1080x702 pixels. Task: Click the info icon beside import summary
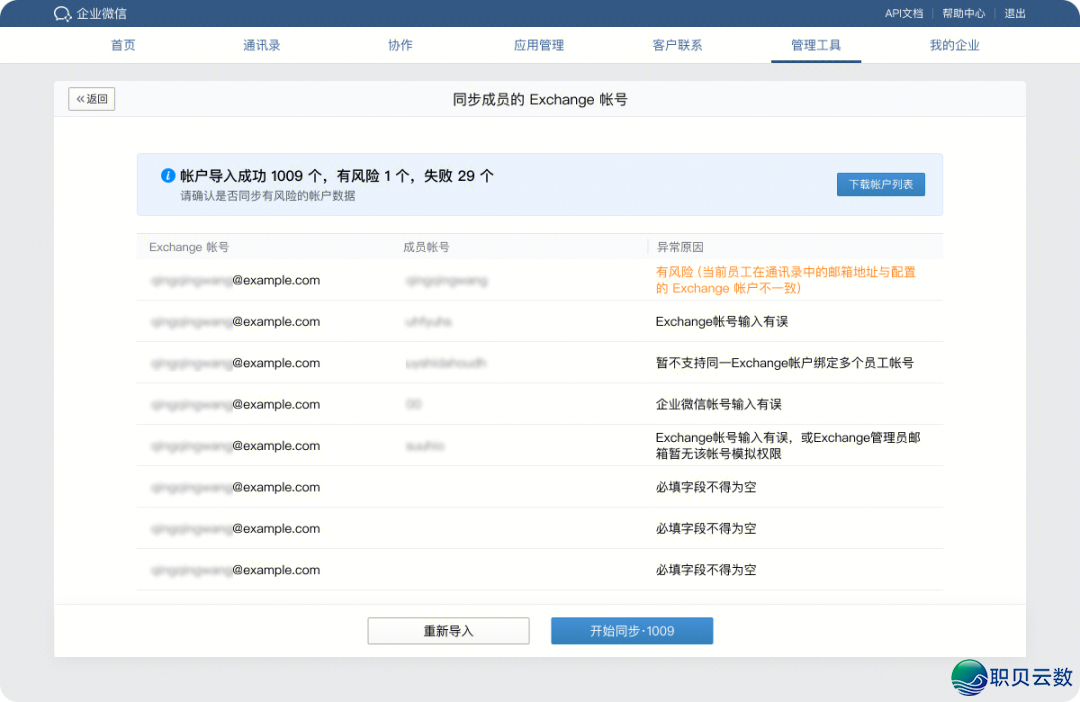[x=168, y=175]
